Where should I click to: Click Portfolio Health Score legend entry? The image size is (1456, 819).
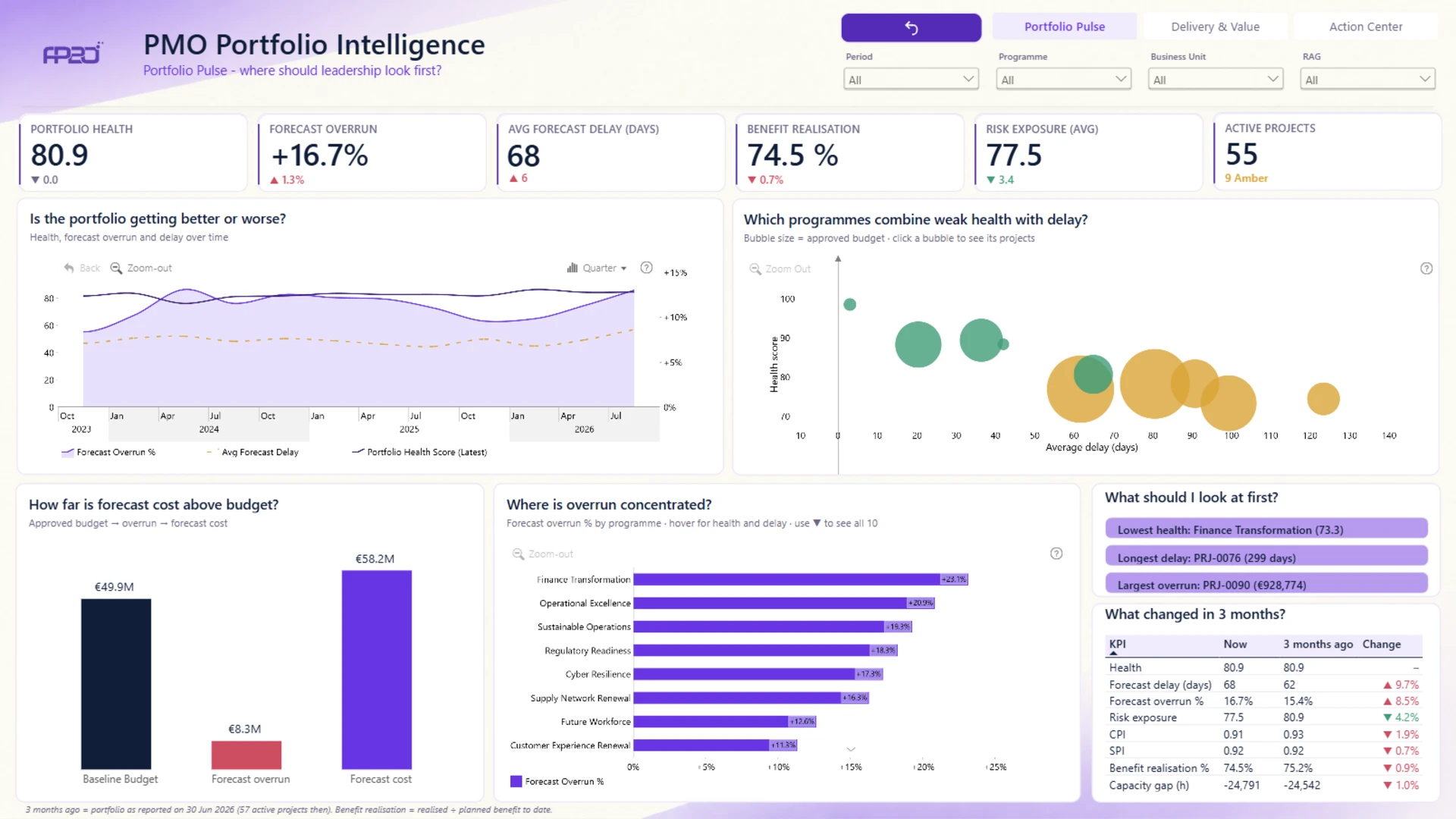tap(419, 452)
